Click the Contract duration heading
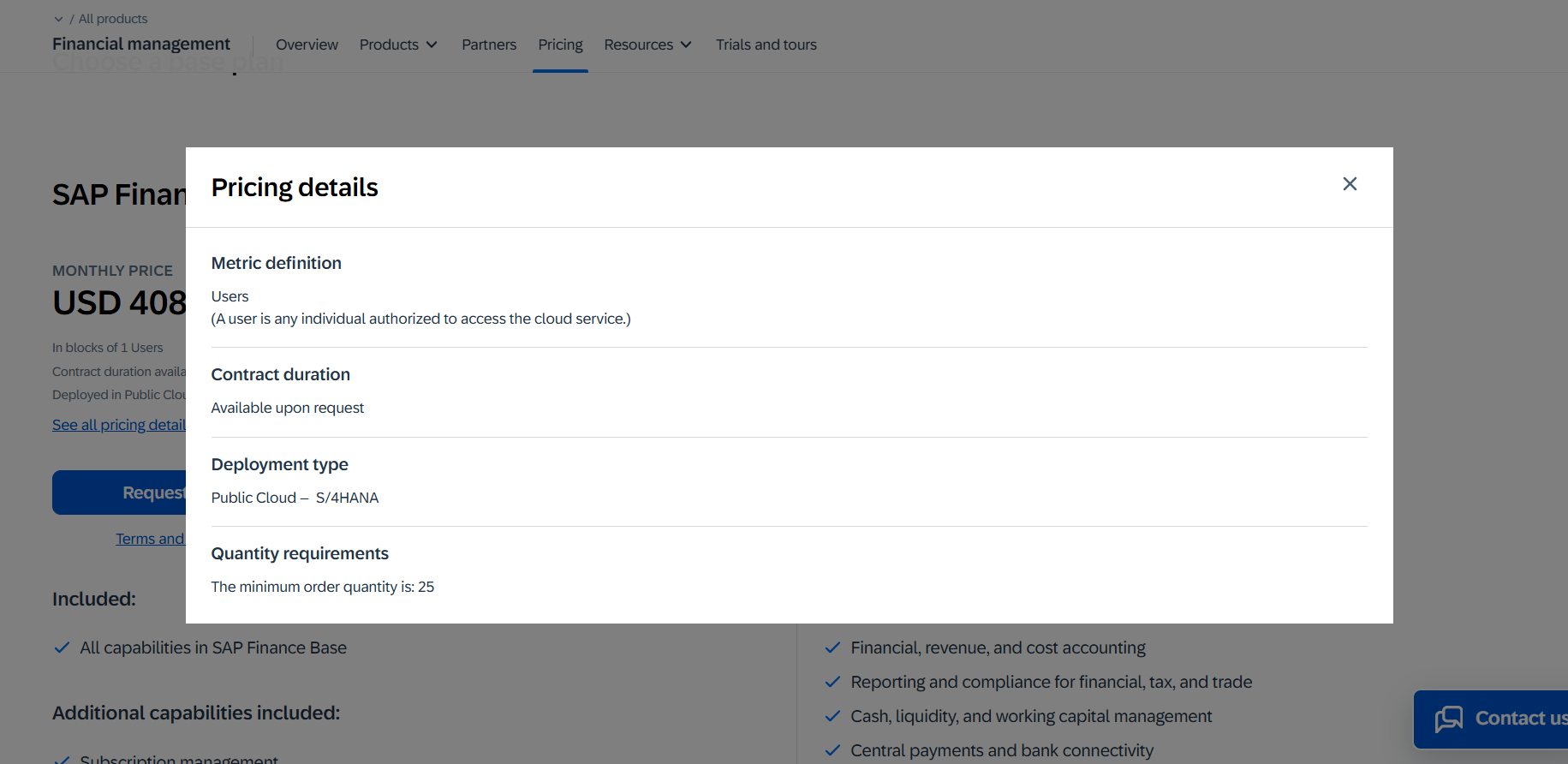 pyautogui.click(x=281, y=374)
